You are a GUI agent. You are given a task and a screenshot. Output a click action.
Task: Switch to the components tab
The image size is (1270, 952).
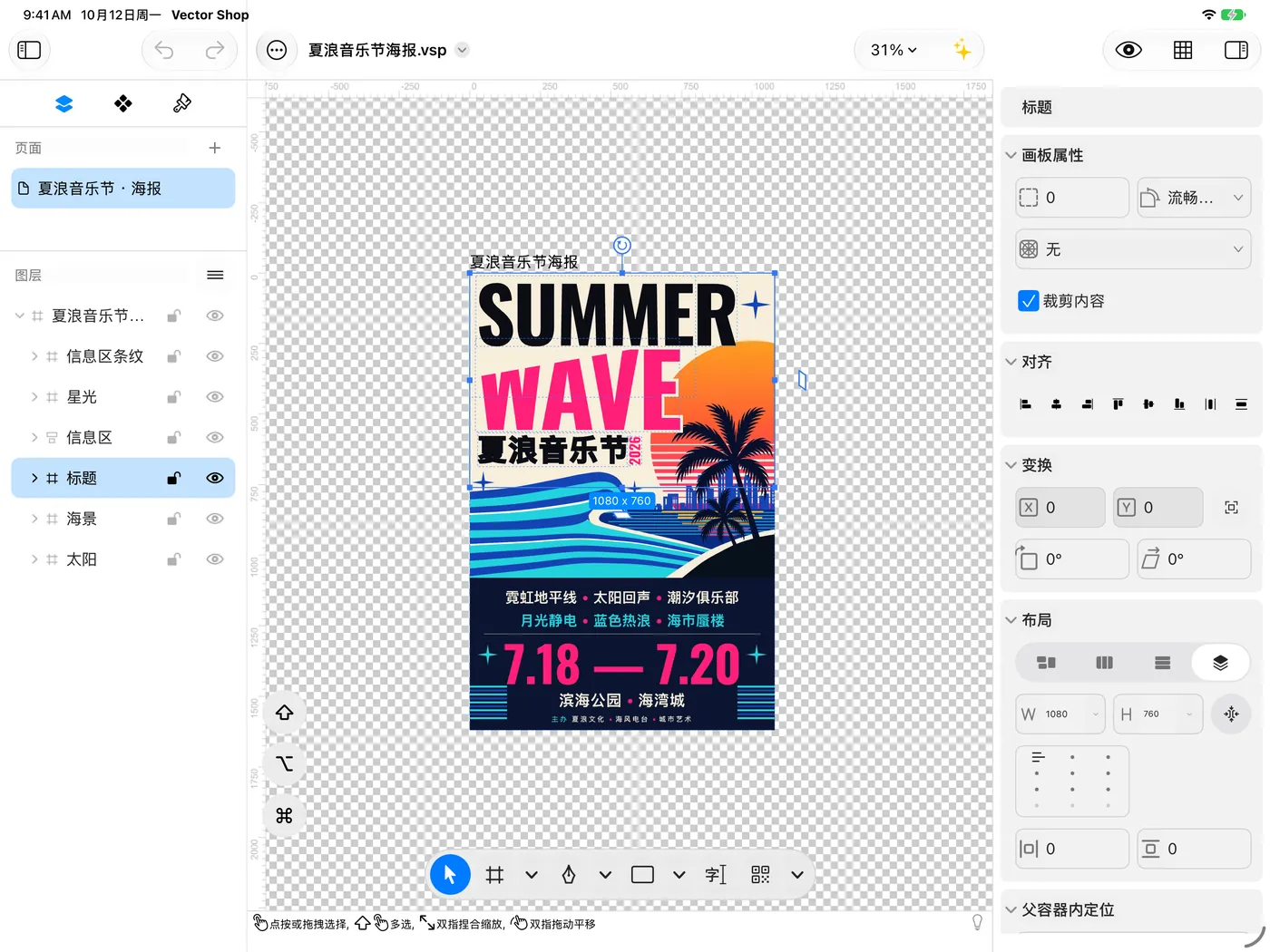coord(123,104)
